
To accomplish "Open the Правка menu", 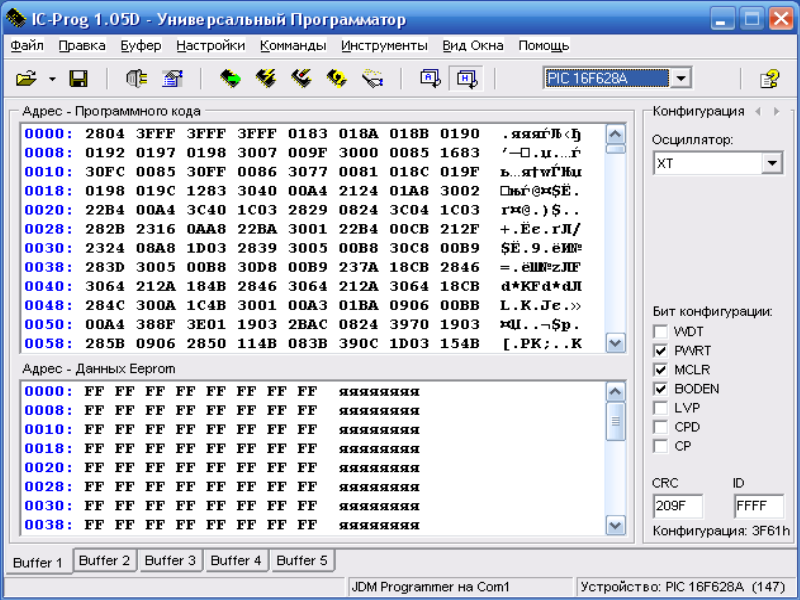I will pos(82,45).
